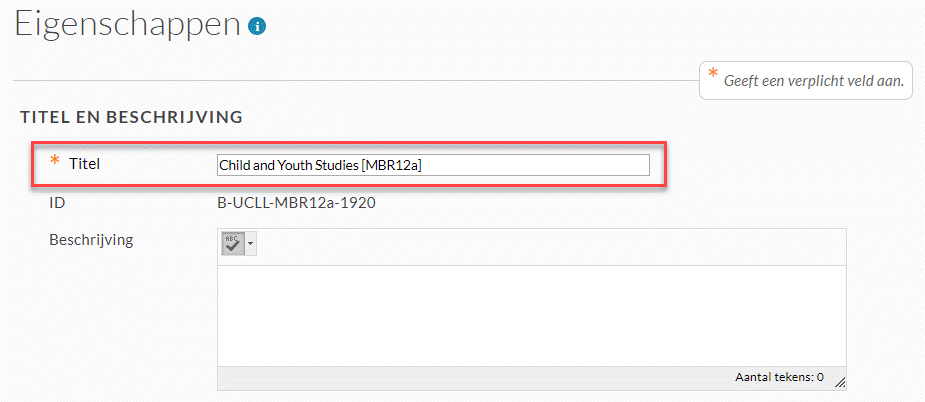The height and width of the screenshot is (402, 925).
Task: Click the orange asterisk beside Titel
Action: (55, 161)
